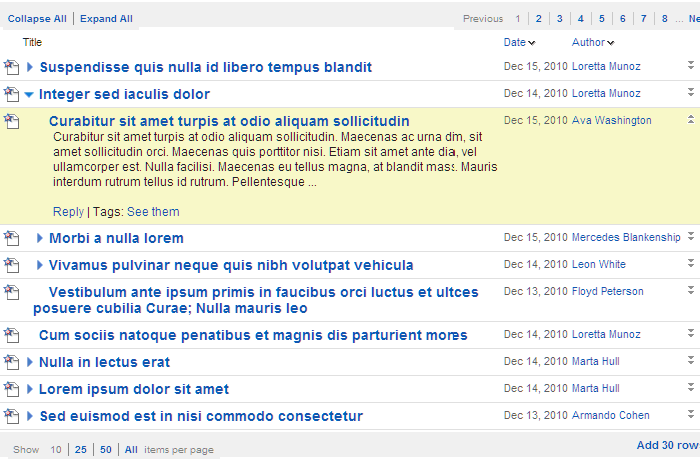Collapse the Integer sed iaculis dolor thread
The width and height of the screenshot is (700, 459).
[29, 94]
